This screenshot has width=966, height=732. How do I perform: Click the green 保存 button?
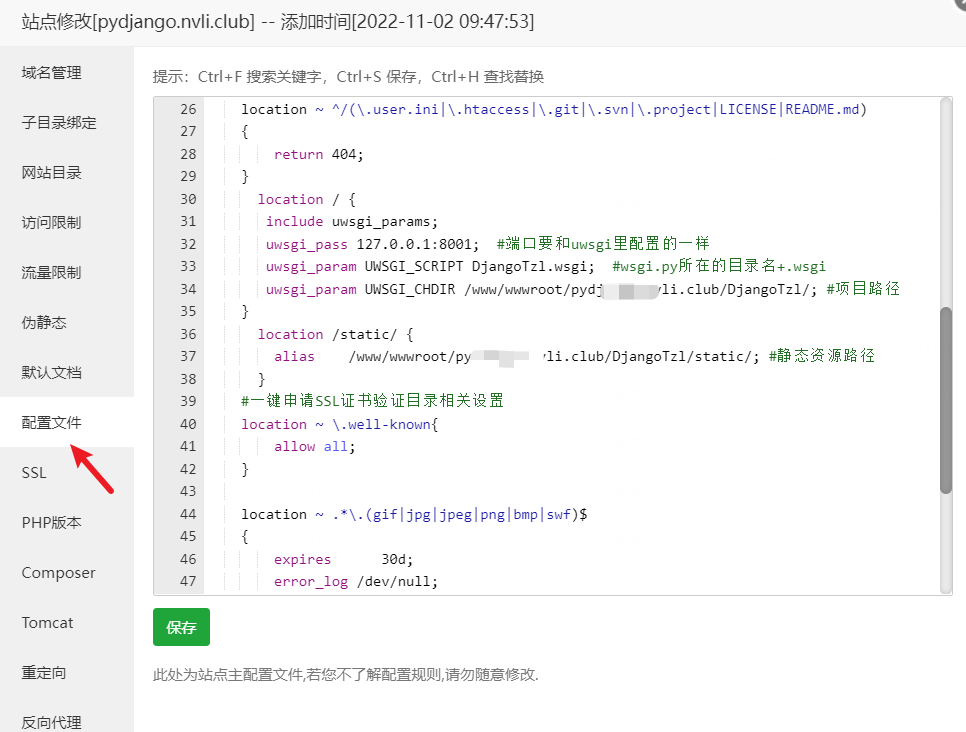tap(181, 627)
